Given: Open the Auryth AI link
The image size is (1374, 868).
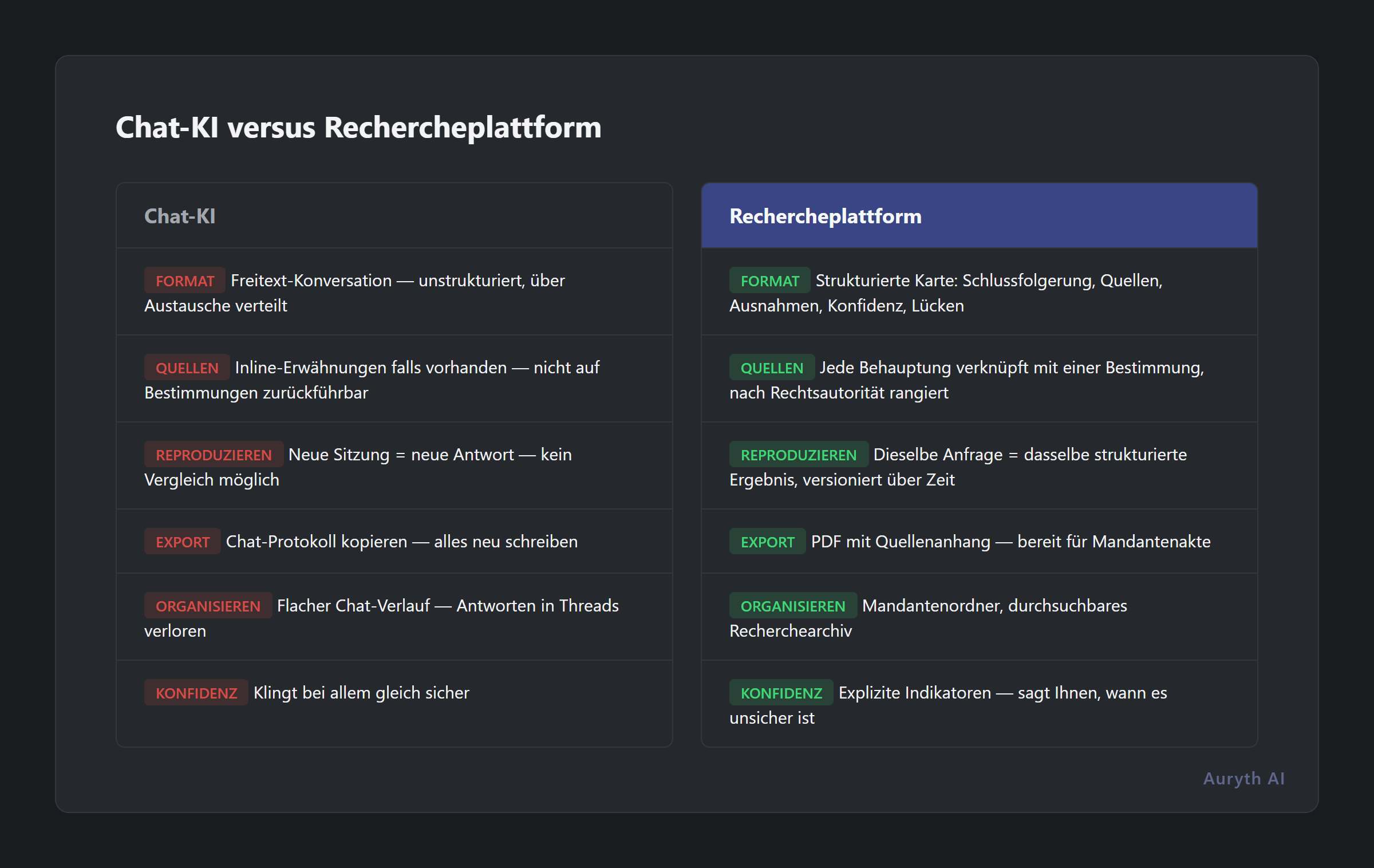Looking at the screenshot, I should tap(1243, 778).
